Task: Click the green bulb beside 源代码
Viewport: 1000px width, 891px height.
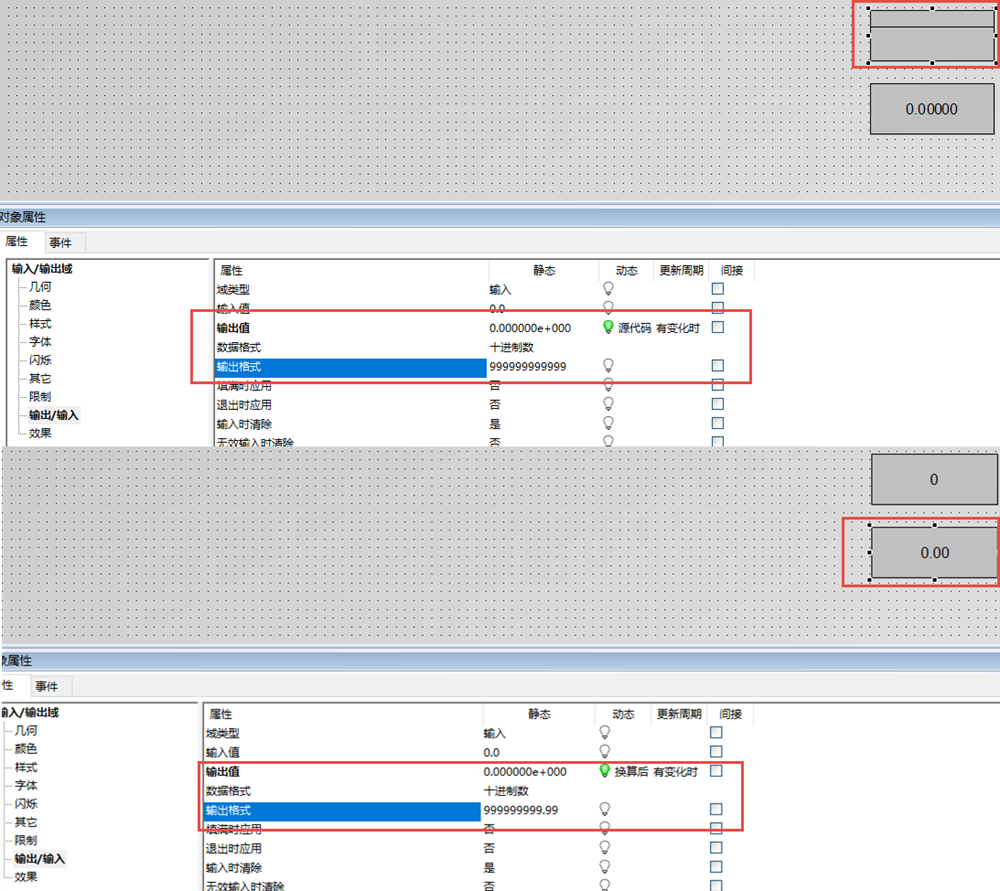Action: pyautogui.click(x=608, y=327)
